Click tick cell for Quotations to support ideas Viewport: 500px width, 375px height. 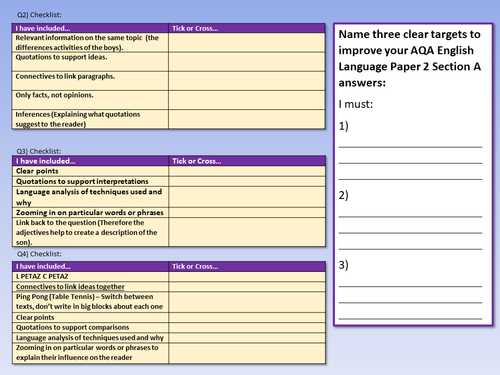coord(247,62)
